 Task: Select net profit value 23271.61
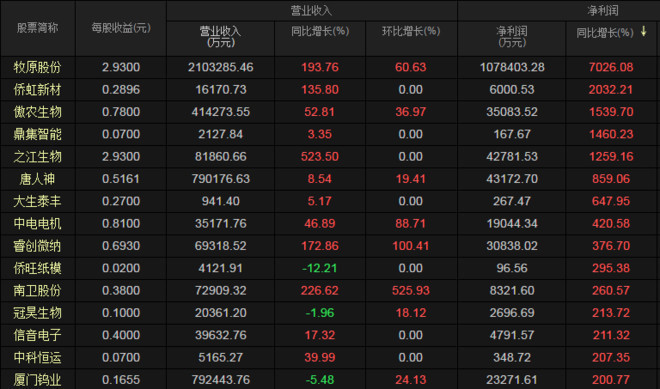[512, 380]
